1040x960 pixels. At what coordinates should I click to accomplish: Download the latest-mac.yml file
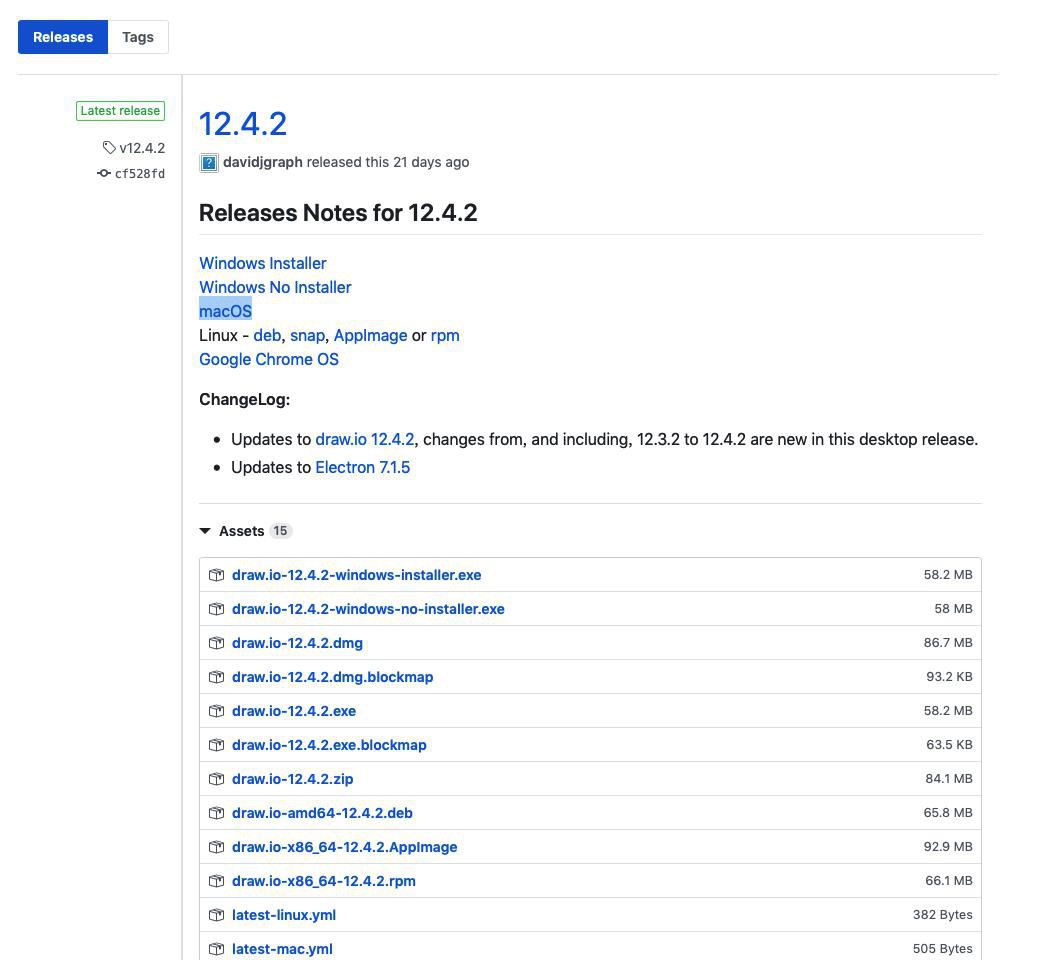[x=282, y=949]
